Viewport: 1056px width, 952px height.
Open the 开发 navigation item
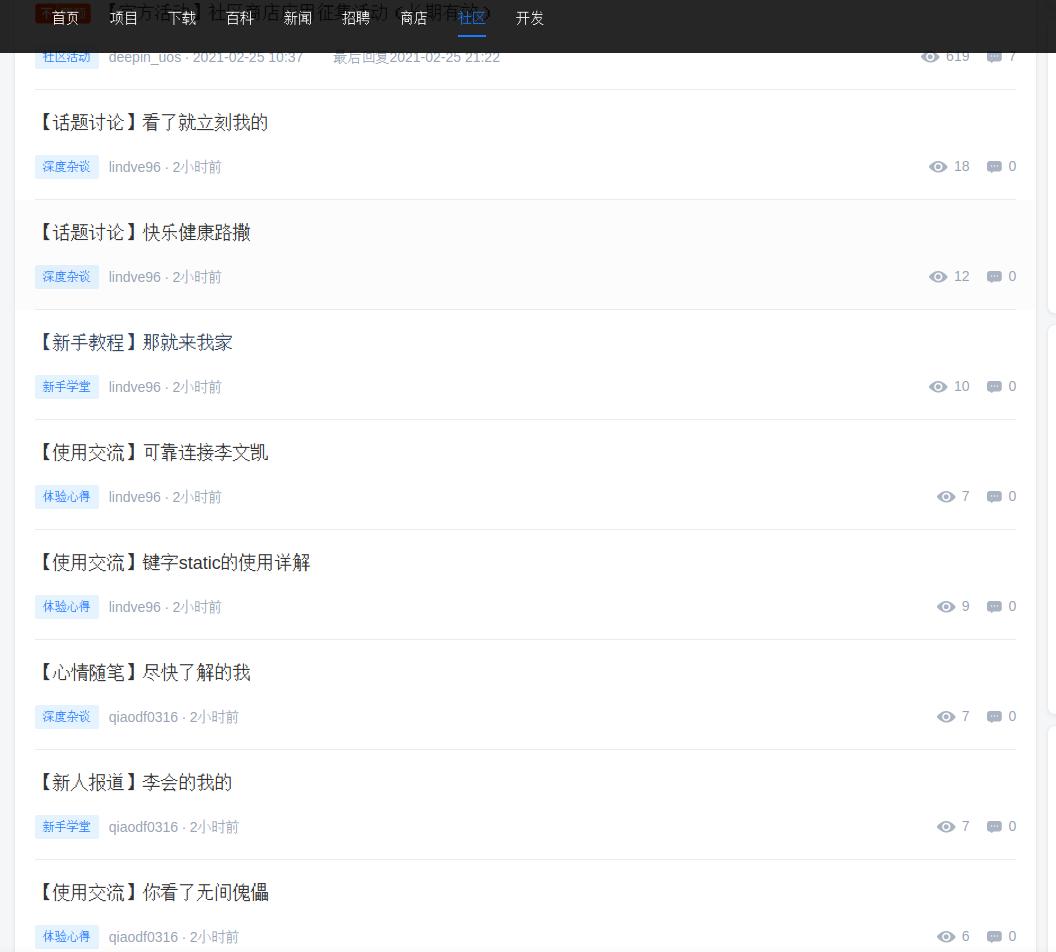[529, 18]
